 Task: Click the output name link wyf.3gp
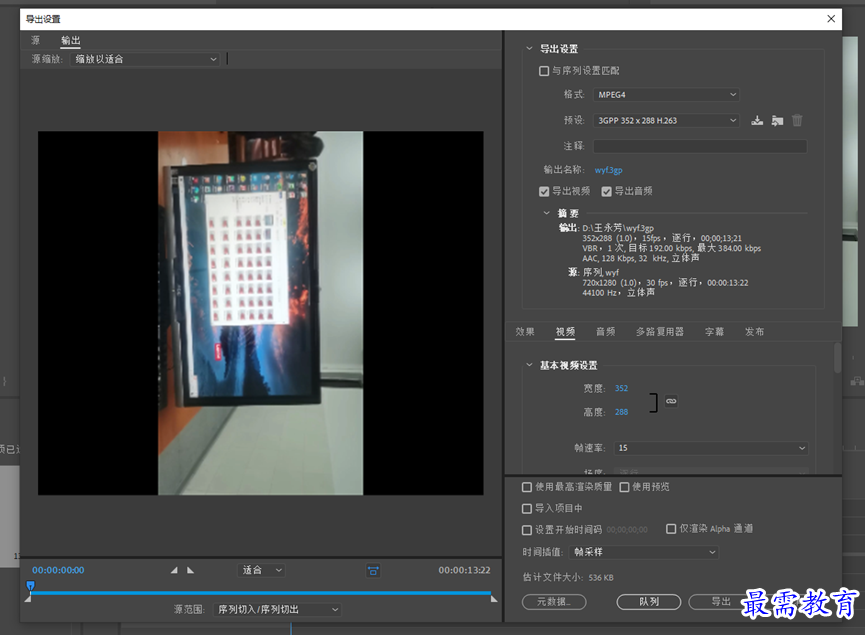pos(608,170)
